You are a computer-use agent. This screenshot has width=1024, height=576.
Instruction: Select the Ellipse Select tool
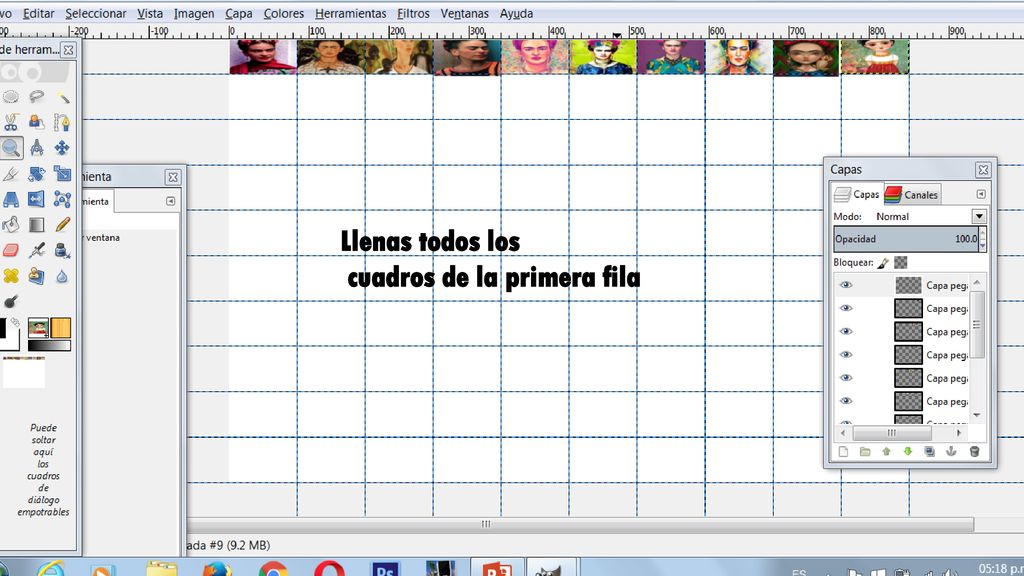coord(11,97)
